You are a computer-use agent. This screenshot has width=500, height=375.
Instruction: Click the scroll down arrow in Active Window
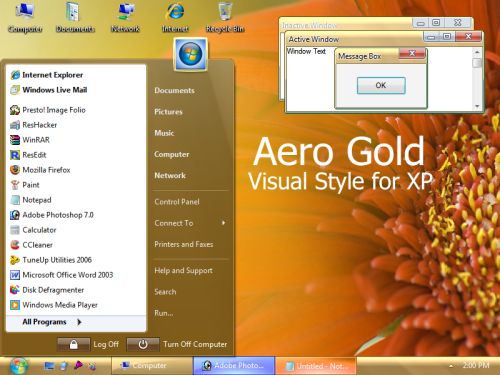coord(477,106)
